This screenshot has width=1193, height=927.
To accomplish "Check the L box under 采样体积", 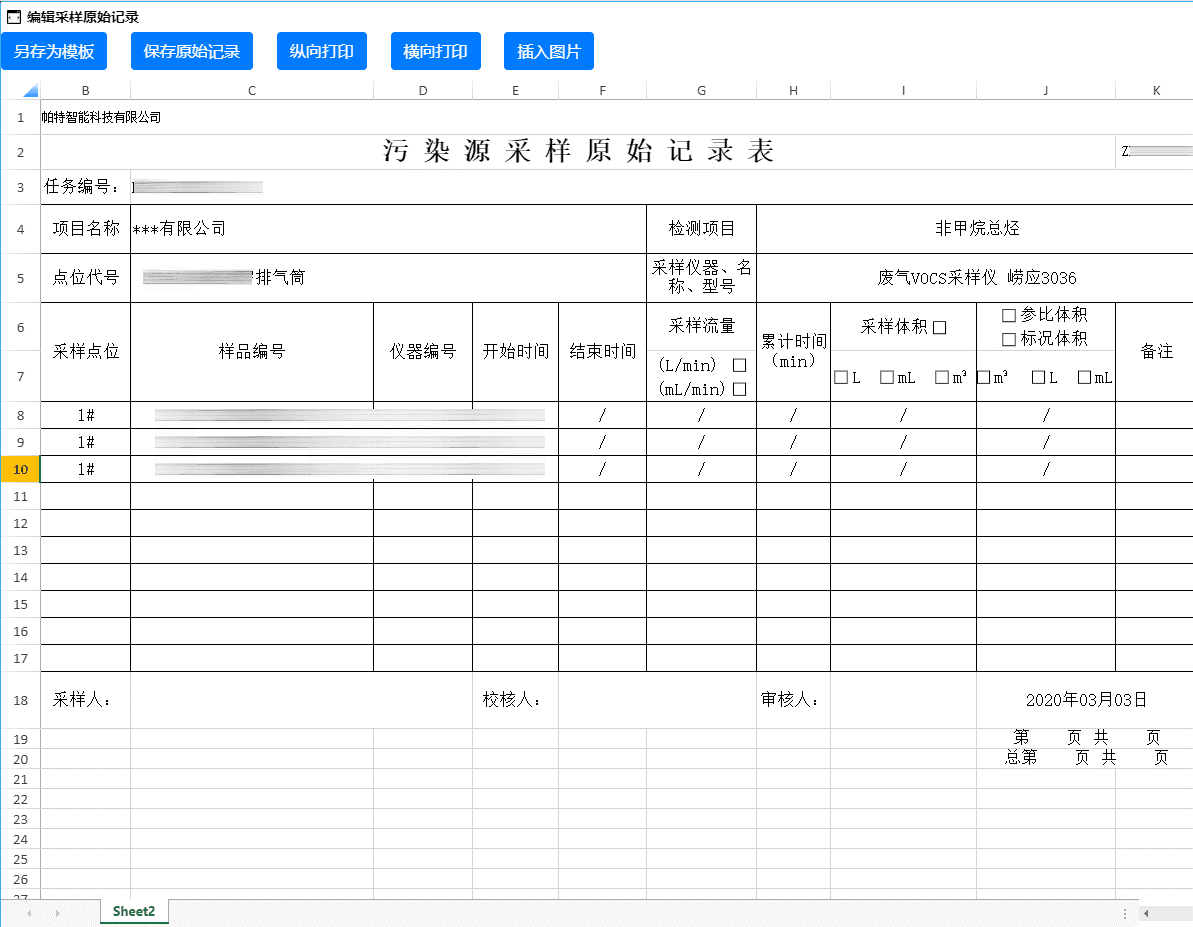I will 841,377.
